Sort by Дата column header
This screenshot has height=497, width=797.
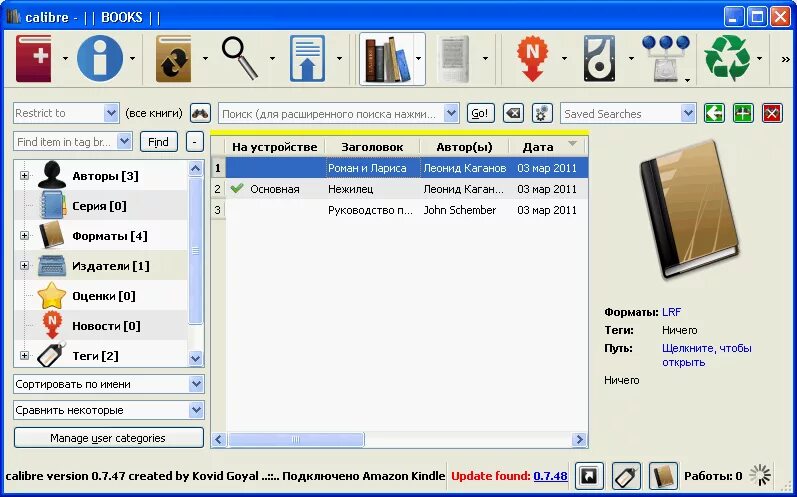coord(547,147)
